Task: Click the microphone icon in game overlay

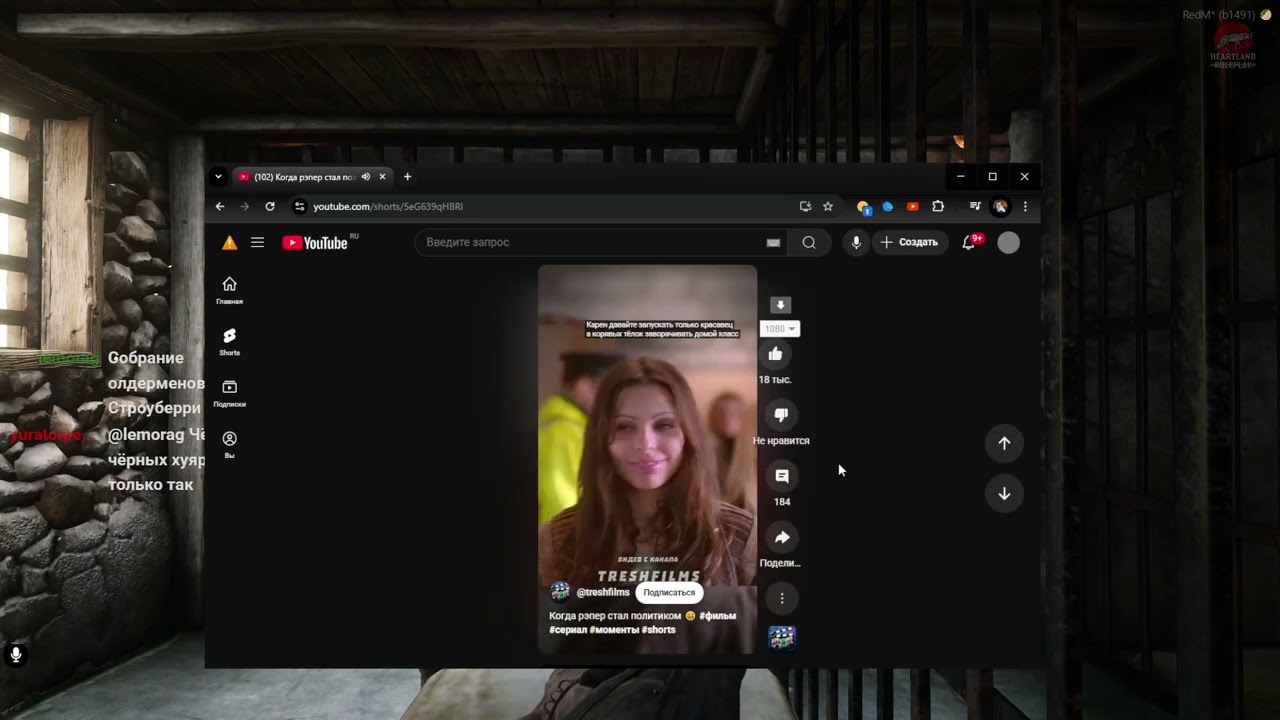Action: (x=16, y=655)
